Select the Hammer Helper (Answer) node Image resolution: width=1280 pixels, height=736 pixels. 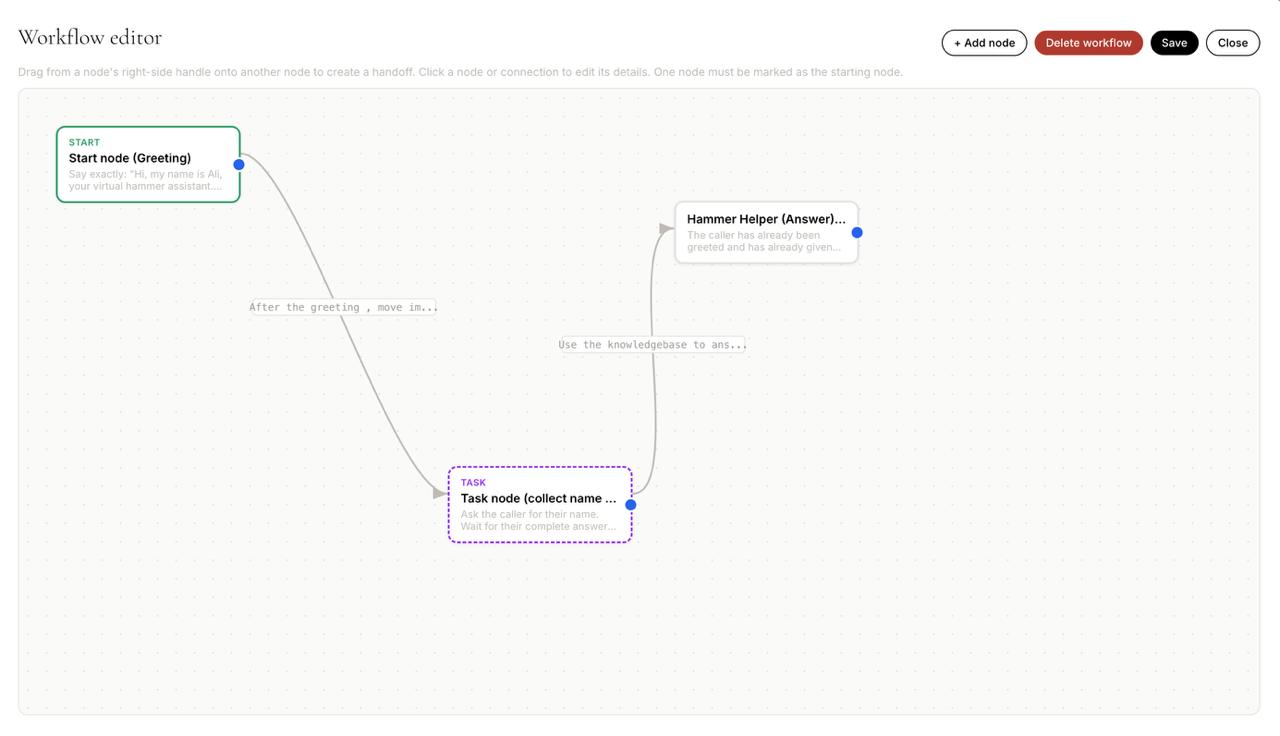[766, 233]
